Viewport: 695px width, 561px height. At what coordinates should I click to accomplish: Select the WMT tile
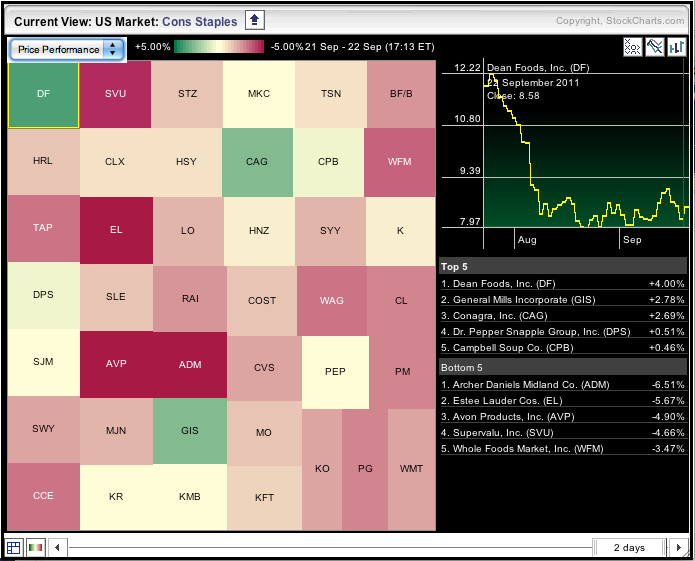coord(411,469)
